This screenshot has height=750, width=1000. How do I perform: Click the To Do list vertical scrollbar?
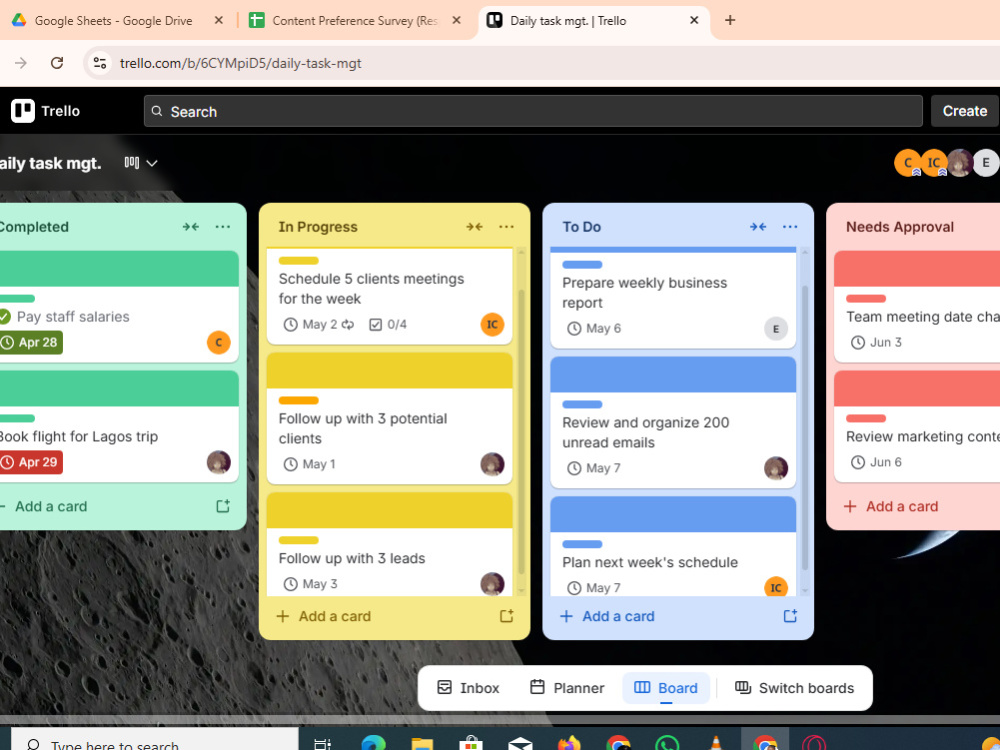click(805, 428)
